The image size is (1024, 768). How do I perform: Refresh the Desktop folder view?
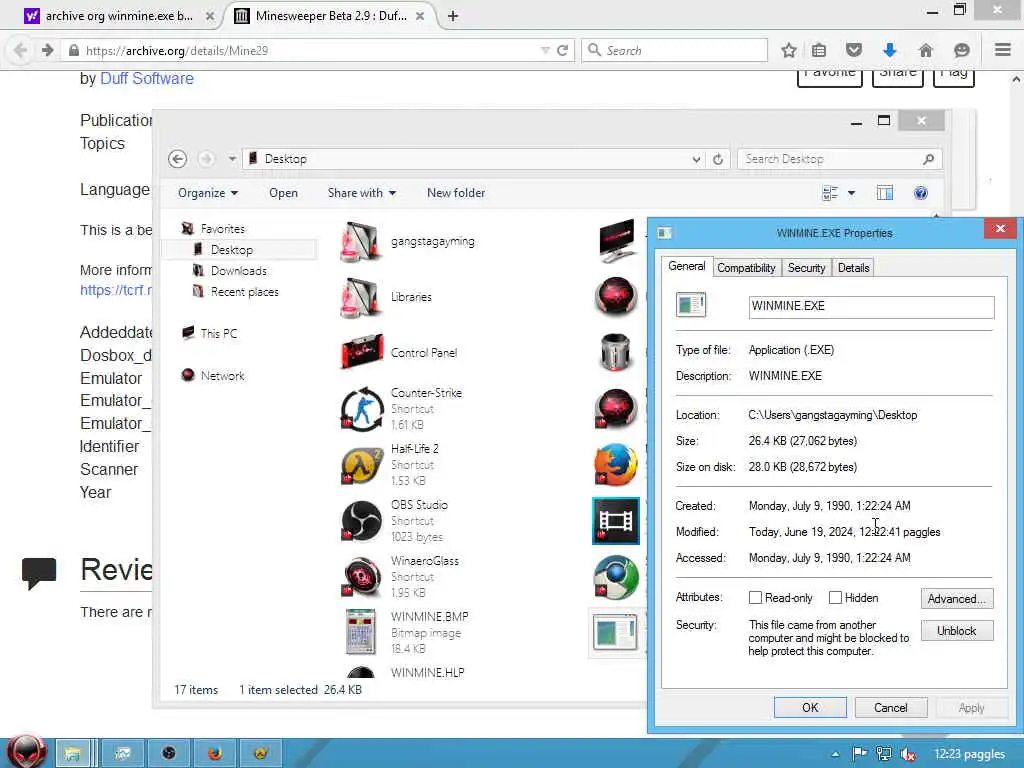[718, 159]
